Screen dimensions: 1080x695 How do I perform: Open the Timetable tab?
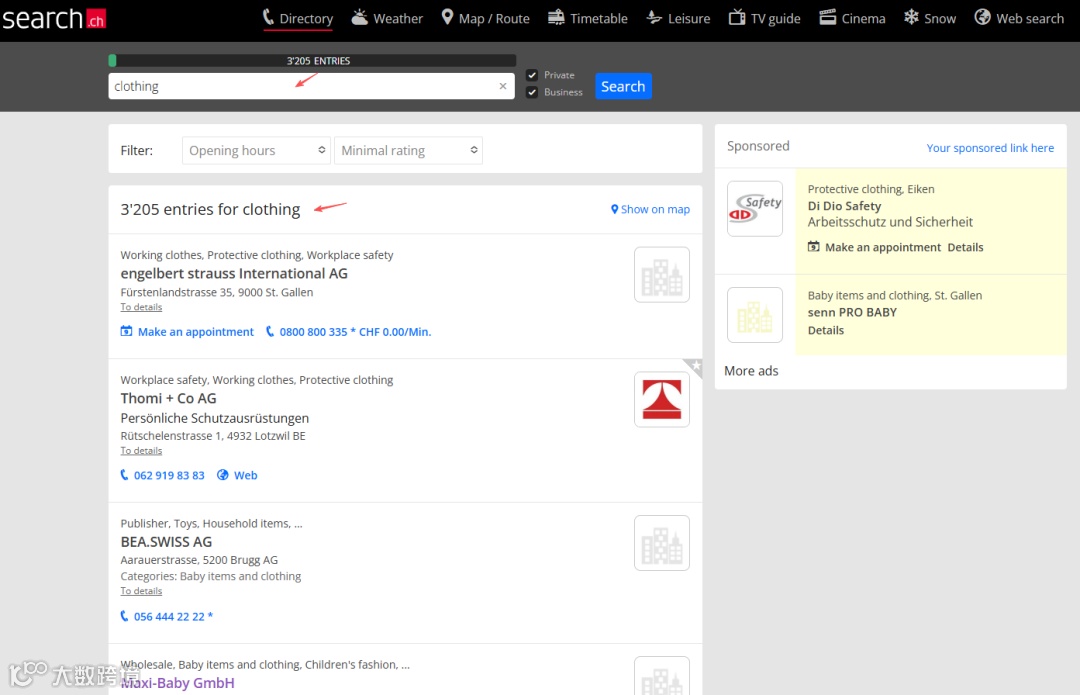coord(588,19)
